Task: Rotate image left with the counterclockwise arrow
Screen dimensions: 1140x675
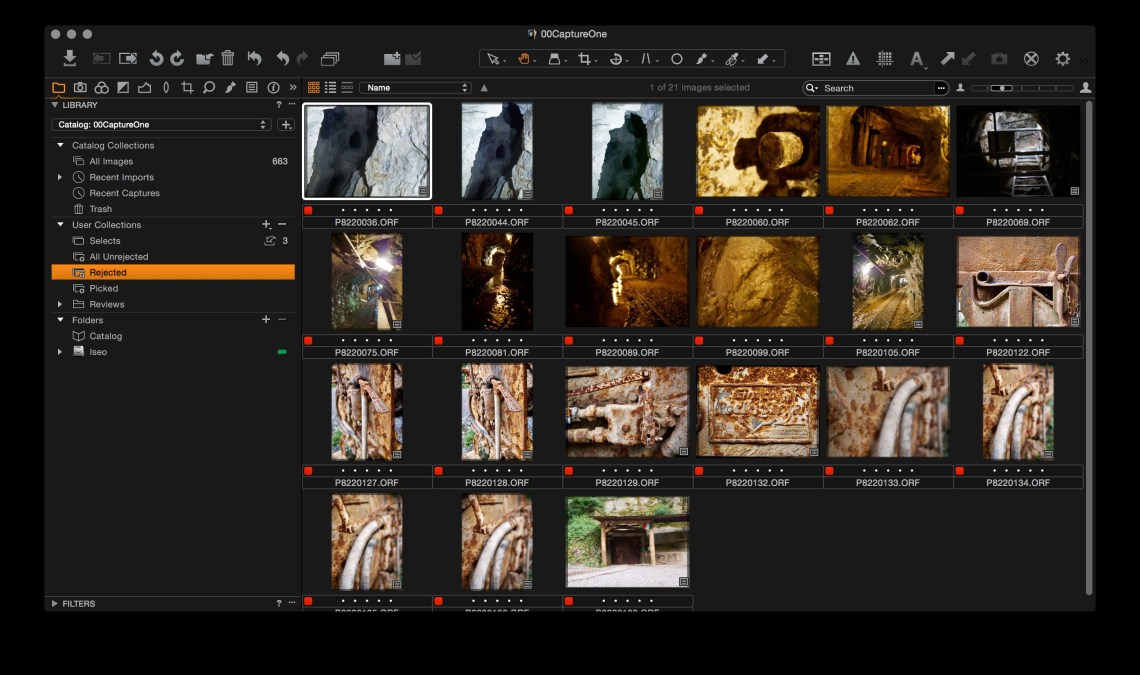Action: pos(156,59)
